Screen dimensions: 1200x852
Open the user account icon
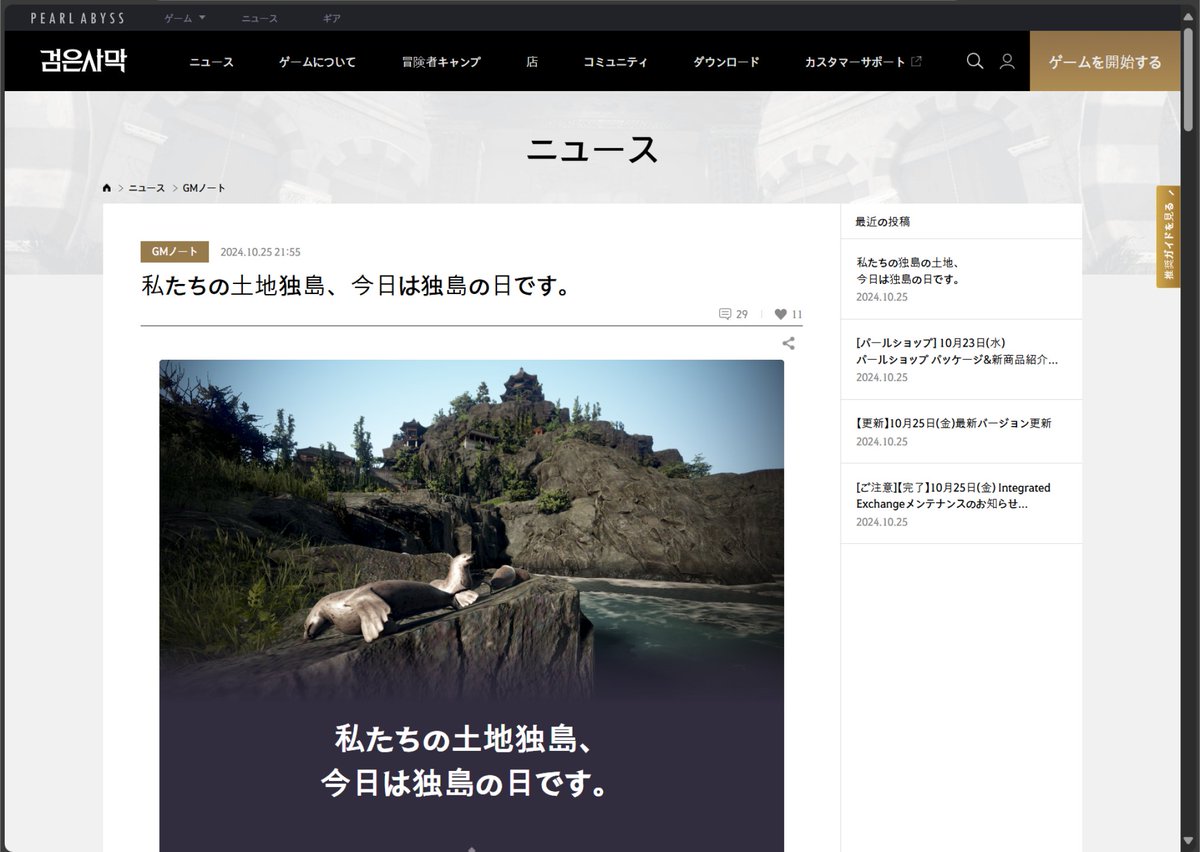point(1007,61)
